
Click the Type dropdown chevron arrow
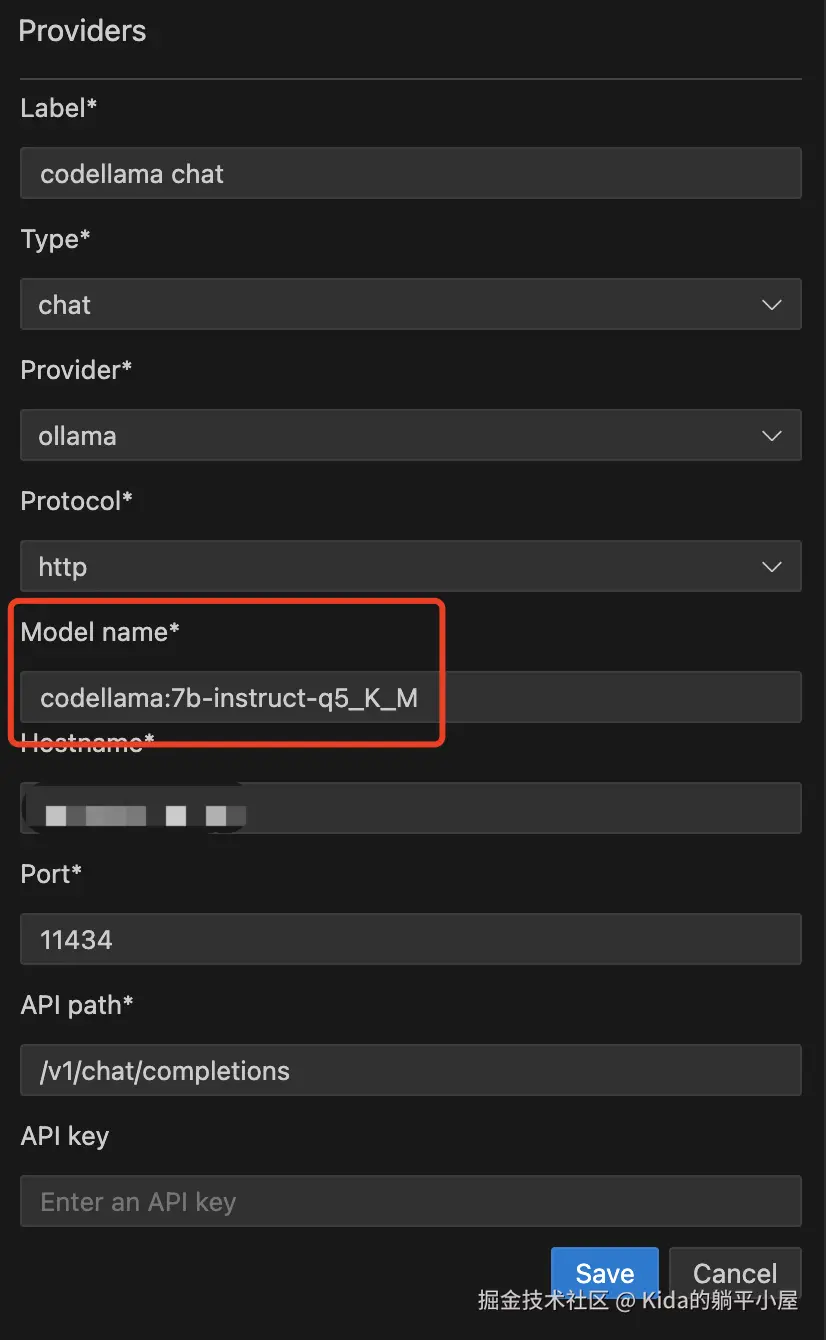click(771, 305)
